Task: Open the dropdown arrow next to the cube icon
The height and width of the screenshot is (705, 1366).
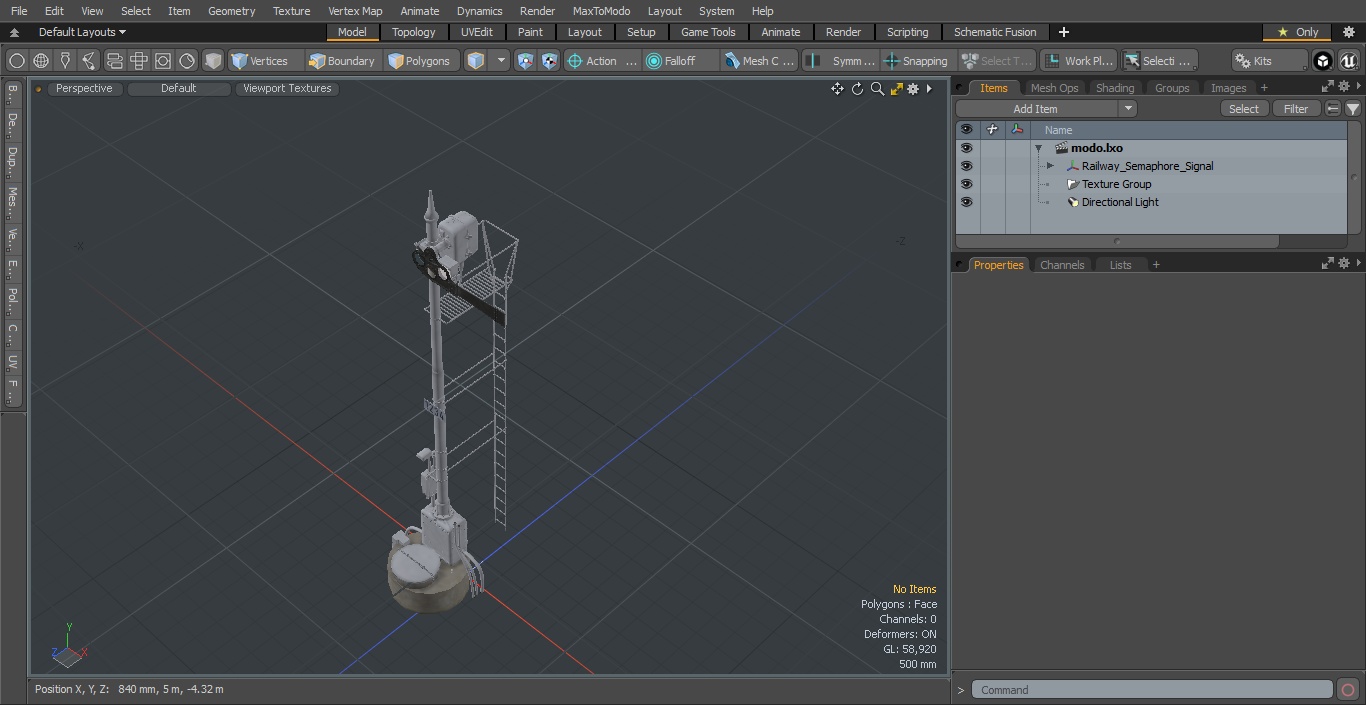Action: click(x=502, y=61)
